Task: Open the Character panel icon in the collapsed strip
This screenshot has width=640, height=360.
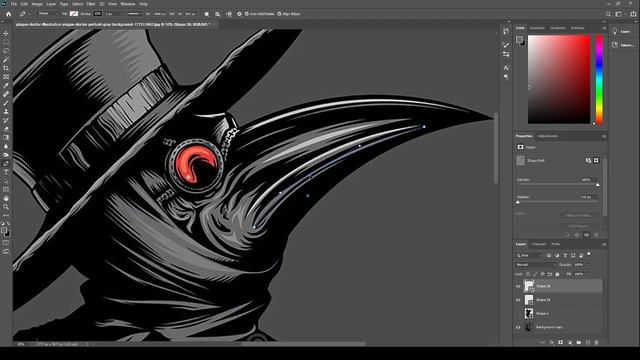Action: [x=506, y=68]
